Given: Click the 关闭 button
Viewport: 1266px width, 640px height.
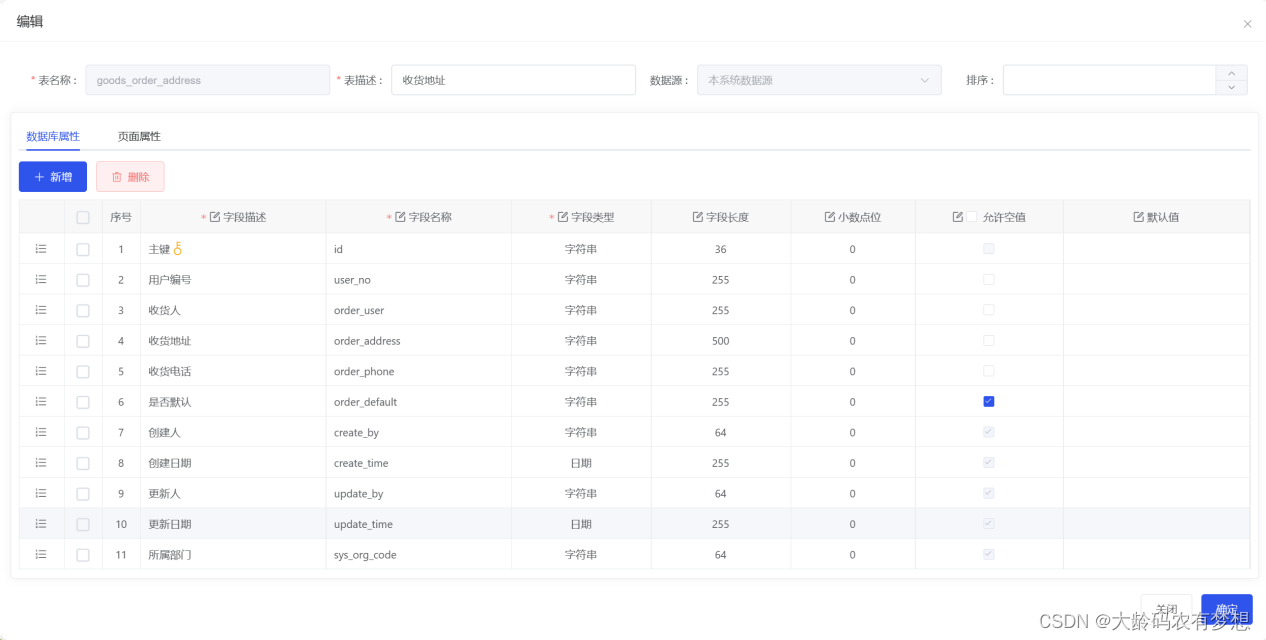Looking at the screenshot, I should (x=1166, y=610).
